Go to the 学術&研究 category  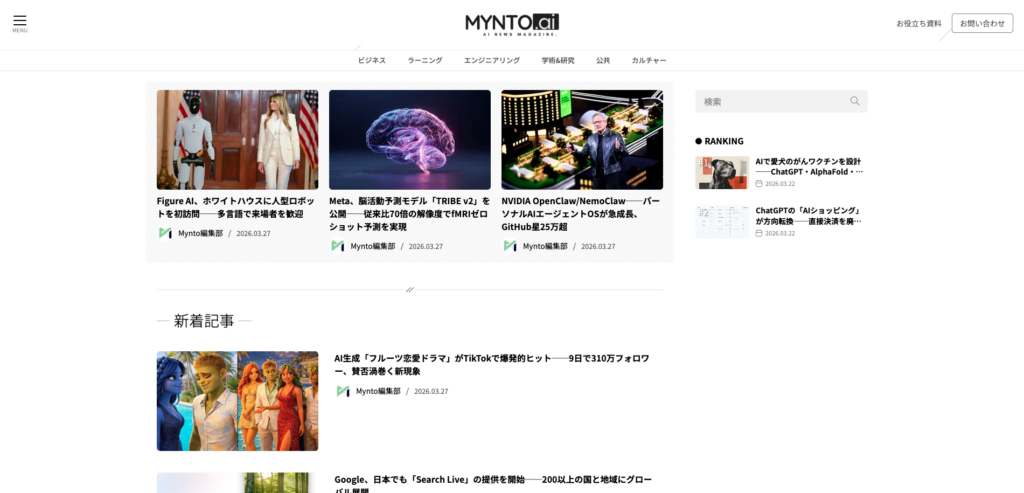pos(558,60)
